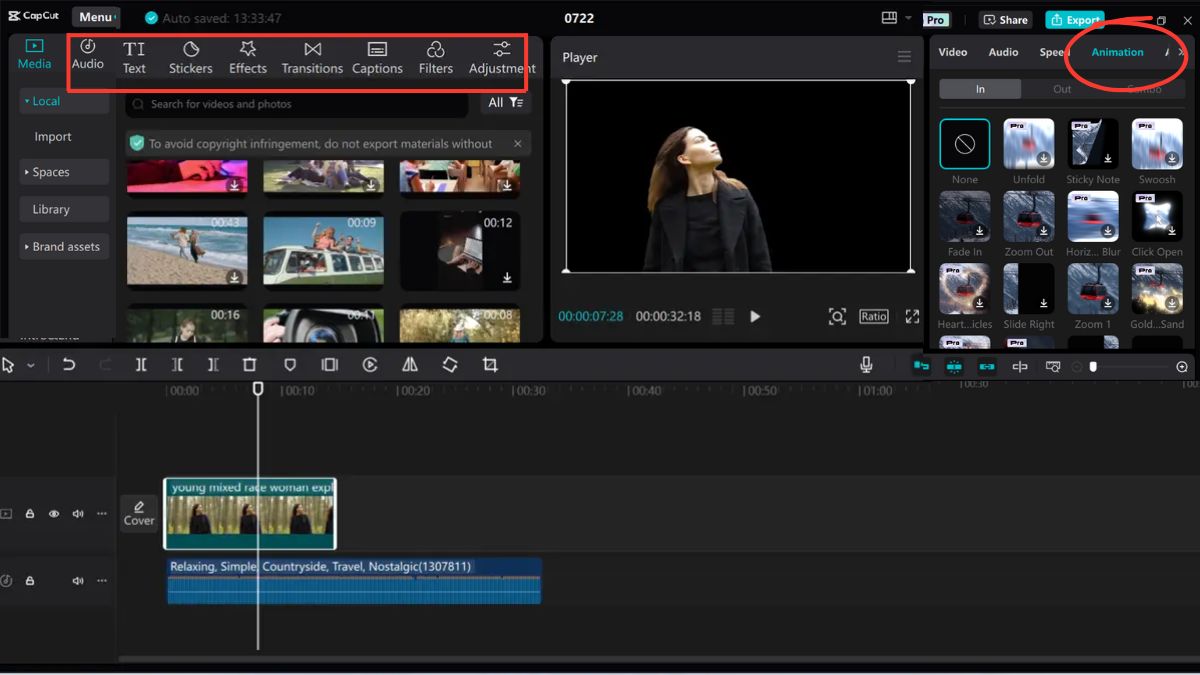Switch to Out animations tab

click(1062, 89)
